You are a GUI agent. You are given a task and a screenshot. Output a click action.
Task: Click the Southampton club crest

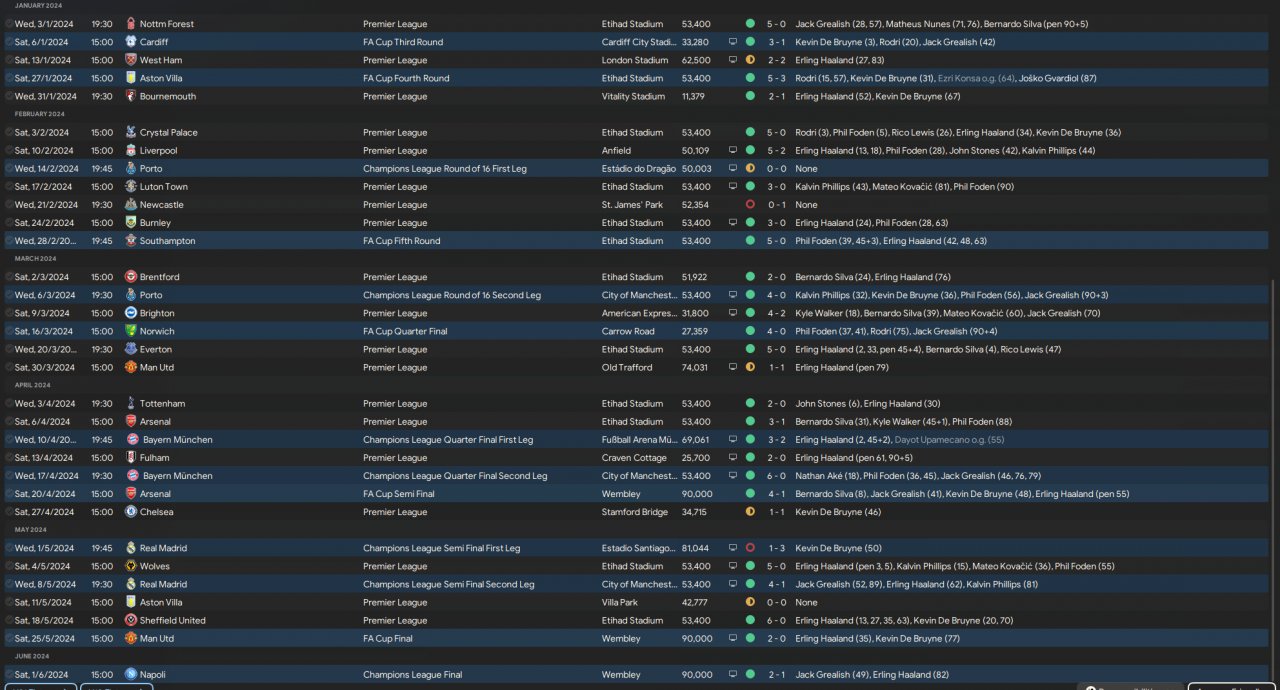[x=131, y=240]
